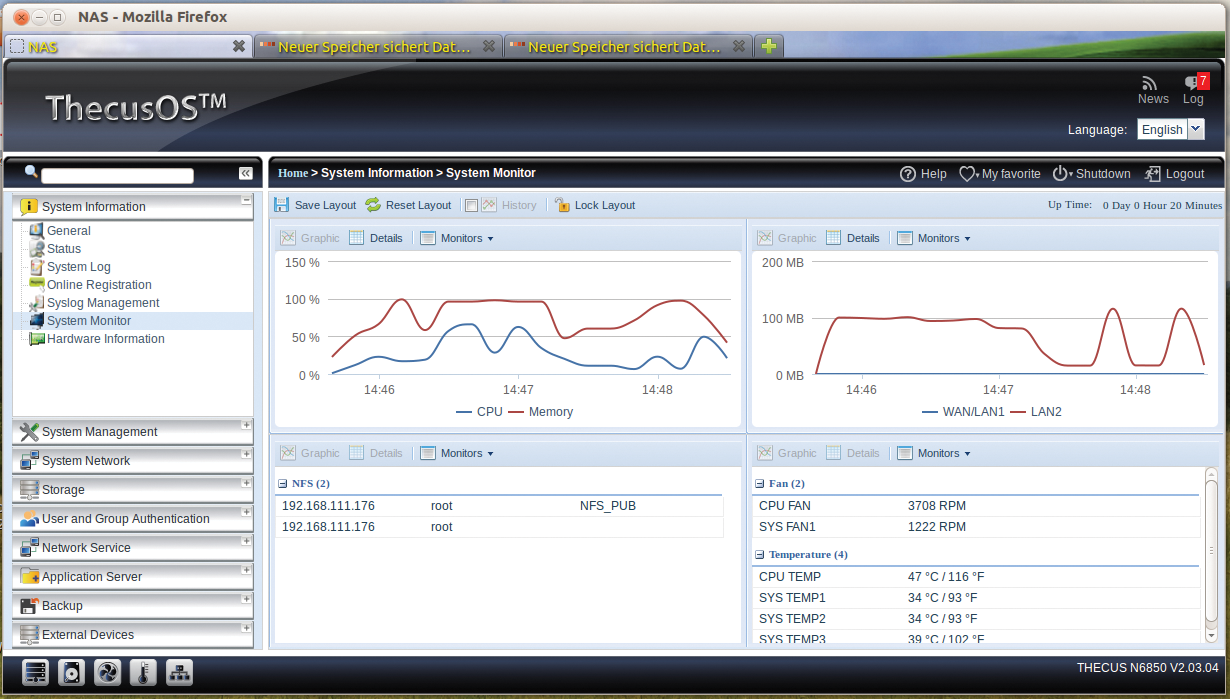Viewport: 1230px width, 699px height.
Task: Click the network status icon in bottom bar
Action: (179, 672)
